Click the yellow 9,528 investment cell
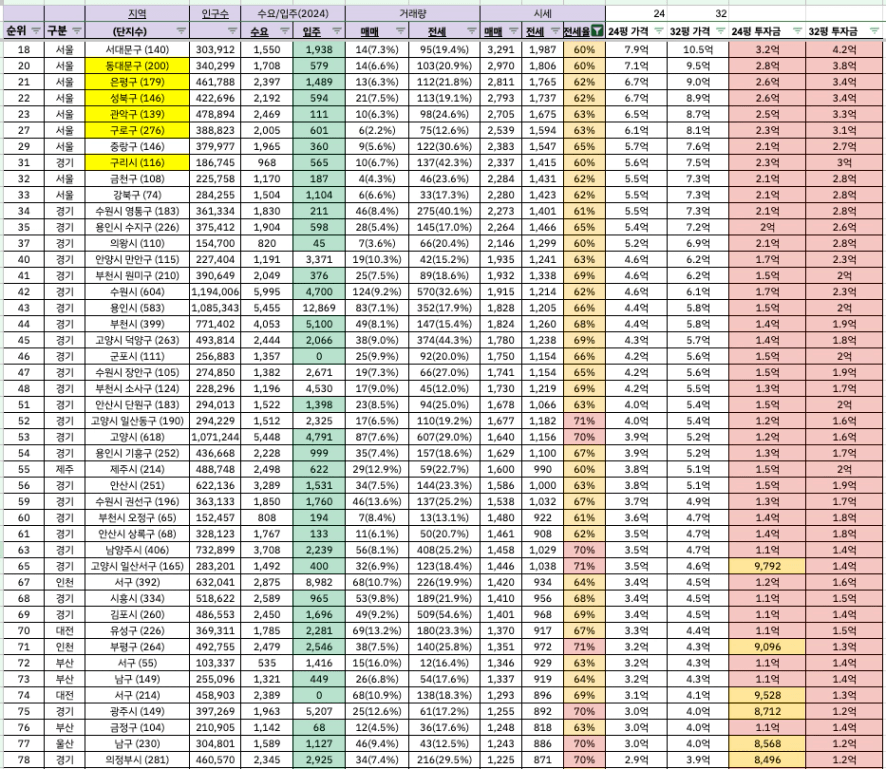Image resolution: width=886 pixels, height=769 pixels. [767, 696]
